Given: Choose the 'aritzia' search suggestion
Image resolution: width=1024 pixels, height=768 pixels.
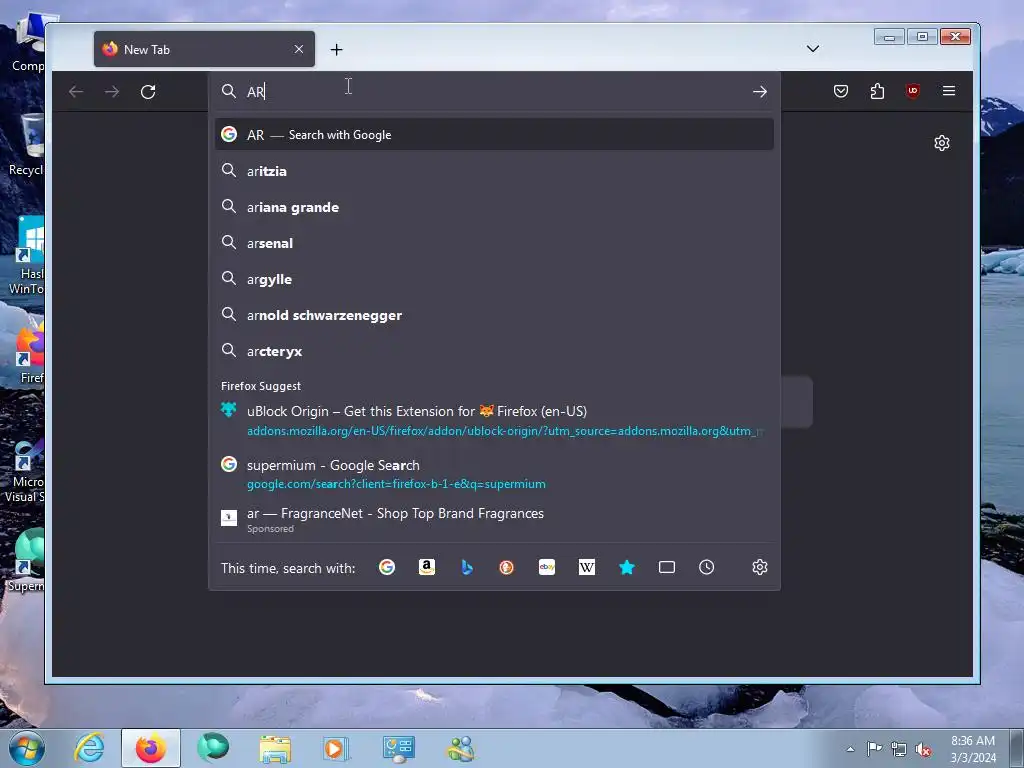Looking at the screenshot, I should pyautogui.click(x=494, y=171).
